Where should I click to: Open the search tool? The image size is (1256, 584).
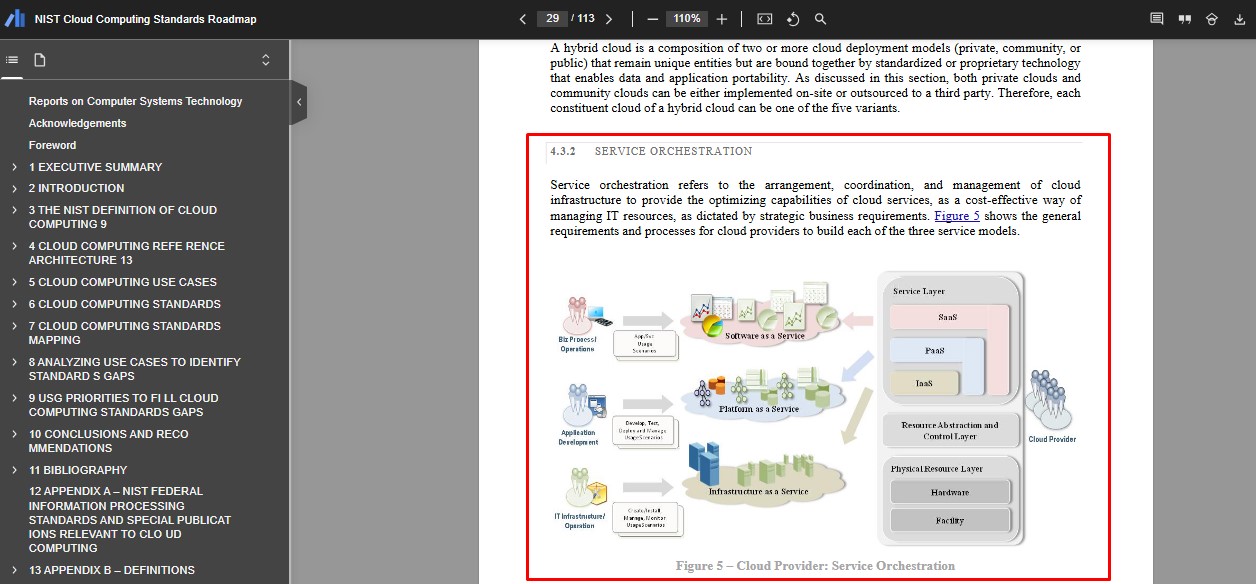coord(821,19)
